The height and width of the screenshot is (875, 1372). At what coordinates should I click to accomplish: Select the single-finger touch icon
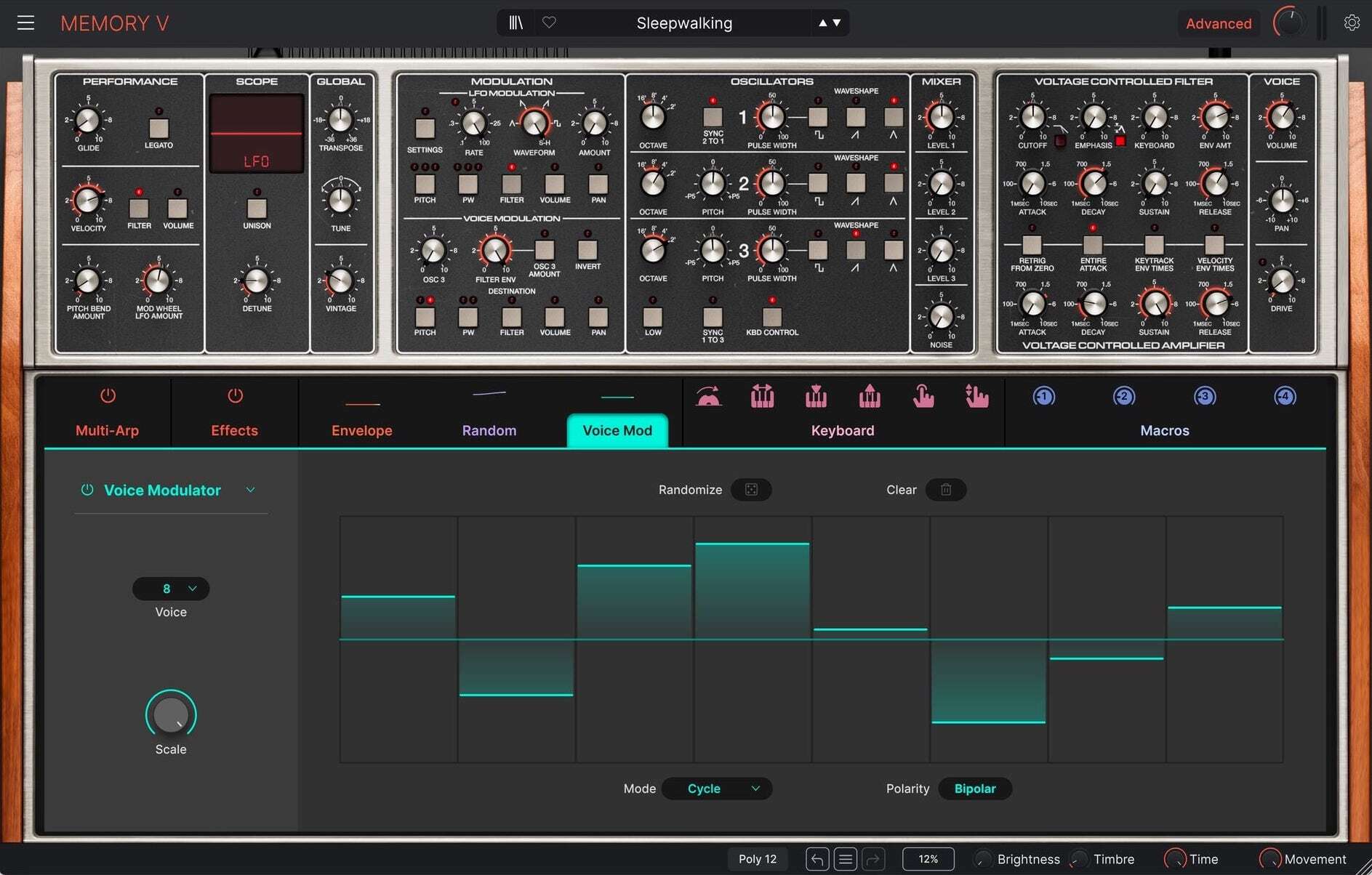tap(923, 397)
